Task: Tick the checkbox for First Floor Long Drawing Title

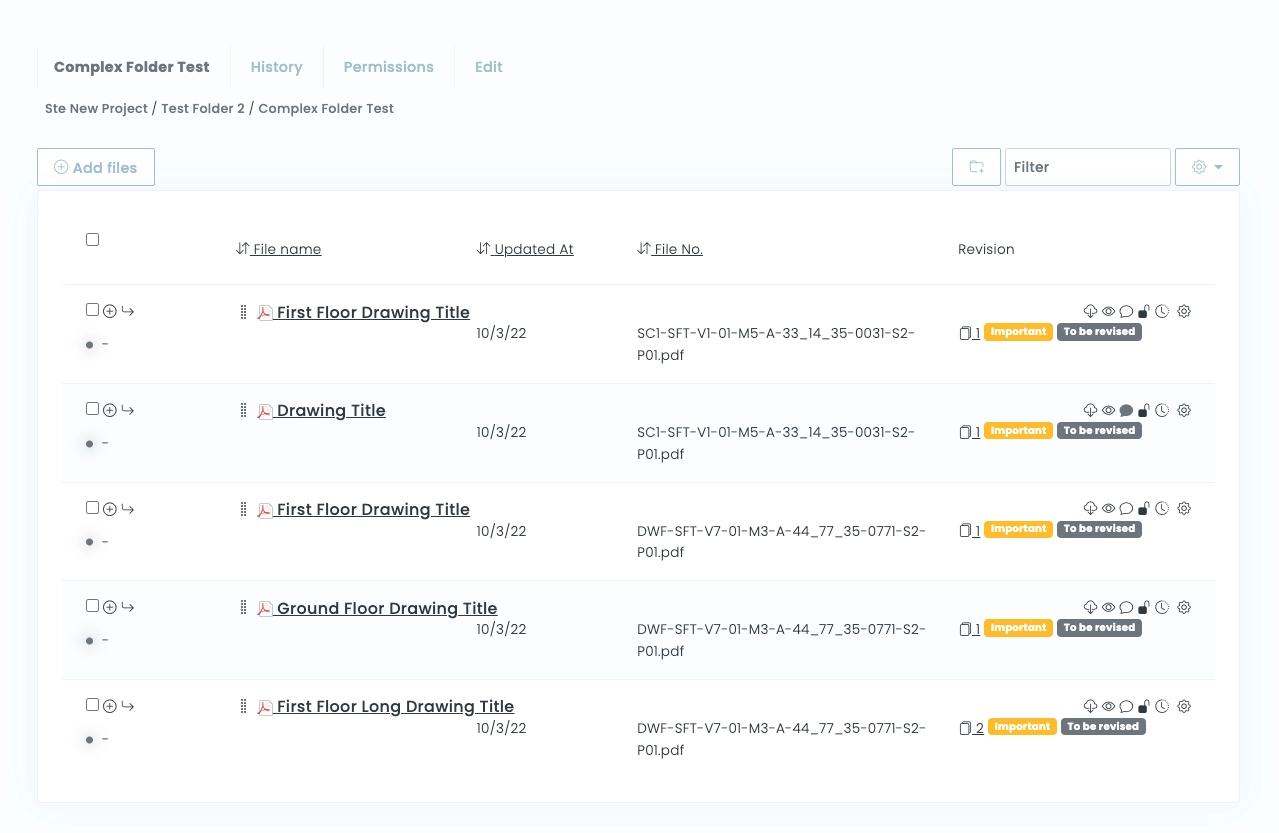Action: [x=93, y=705]
